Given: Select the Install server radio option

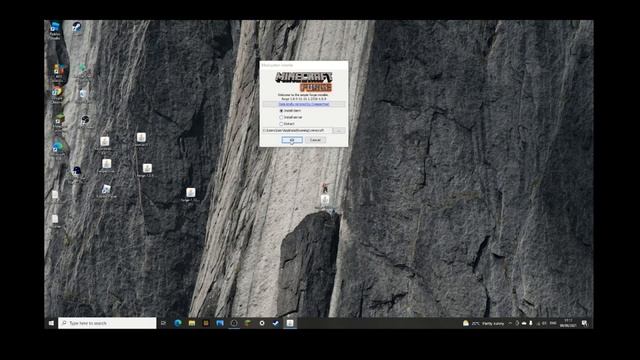Looking at the screenshot, I should [281, 117].
